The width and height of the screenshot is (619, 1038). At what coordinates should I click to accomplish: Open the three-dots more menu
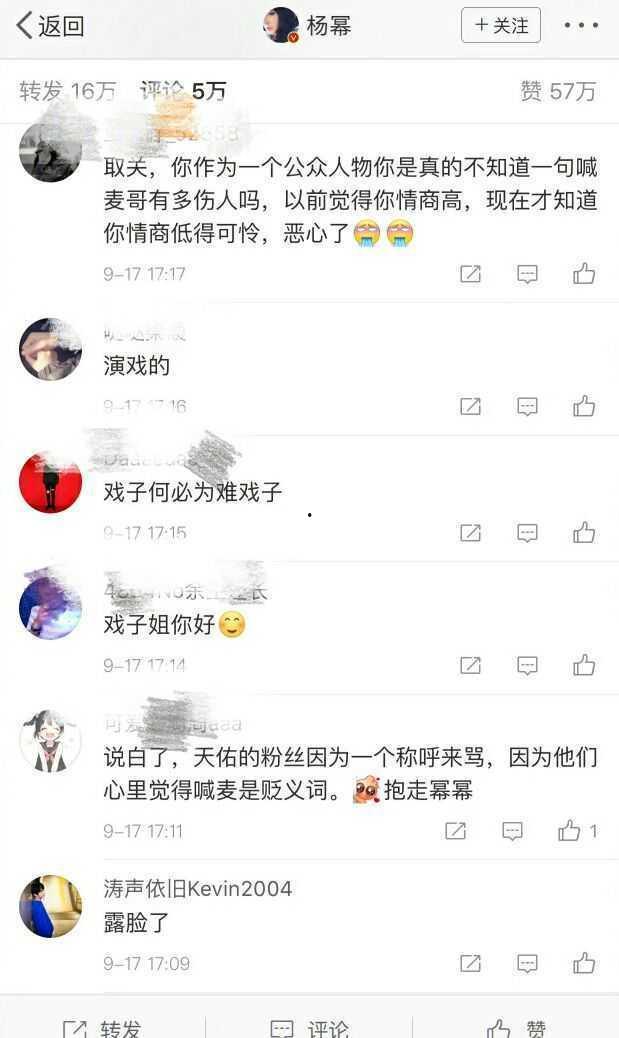(x=581, y=26)
